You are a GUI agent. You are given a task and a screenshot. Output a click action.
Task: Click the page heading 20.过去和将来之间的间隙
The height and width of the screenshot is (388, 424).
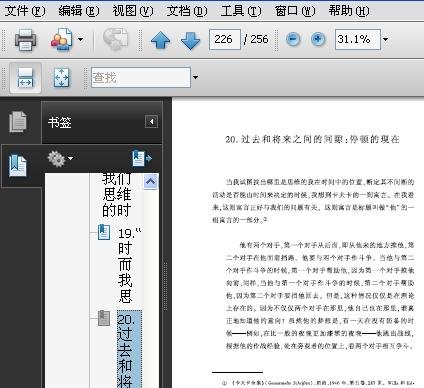click(x=312, y=139)
